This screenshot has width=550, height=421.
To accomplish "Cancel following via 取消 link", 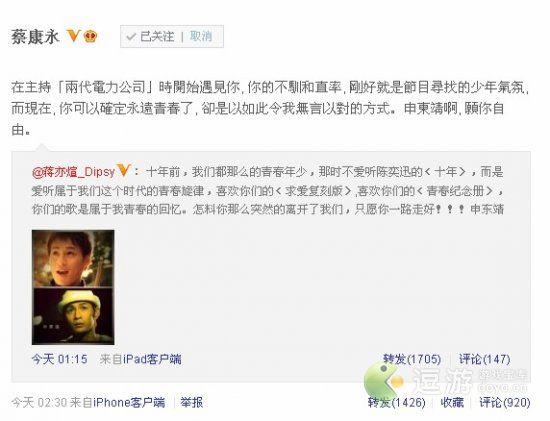I will (x=201, y=36).
